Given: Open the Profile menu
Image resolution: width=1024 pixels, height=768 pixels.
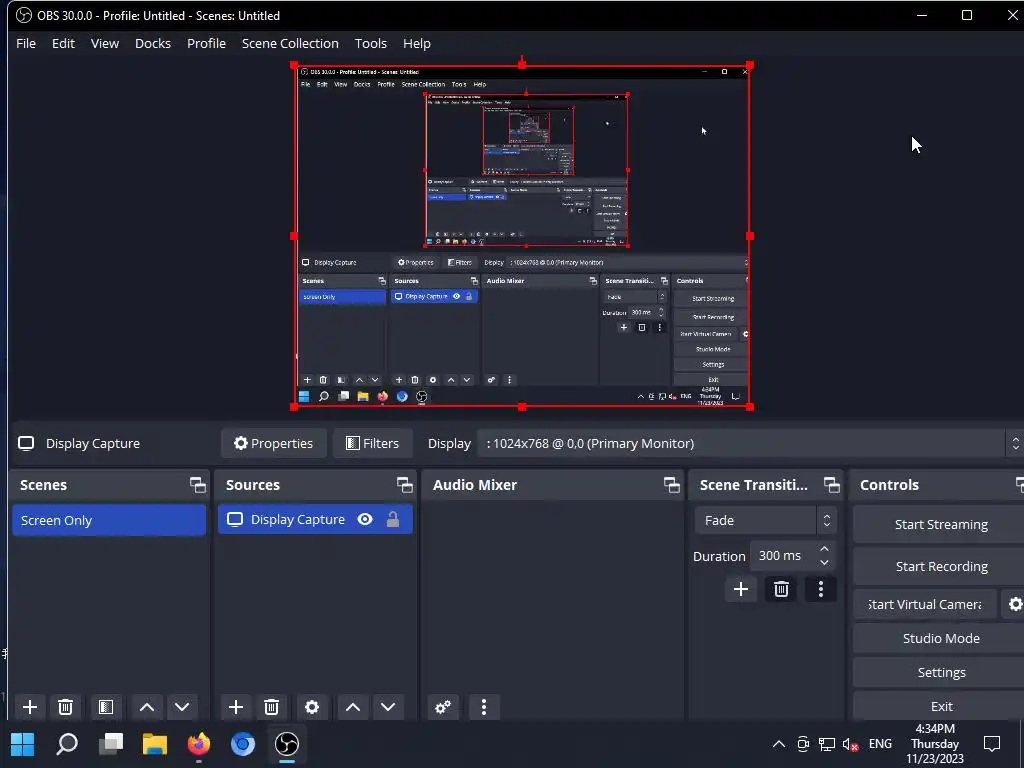Looking at the screenshot, I should [206, 43].
